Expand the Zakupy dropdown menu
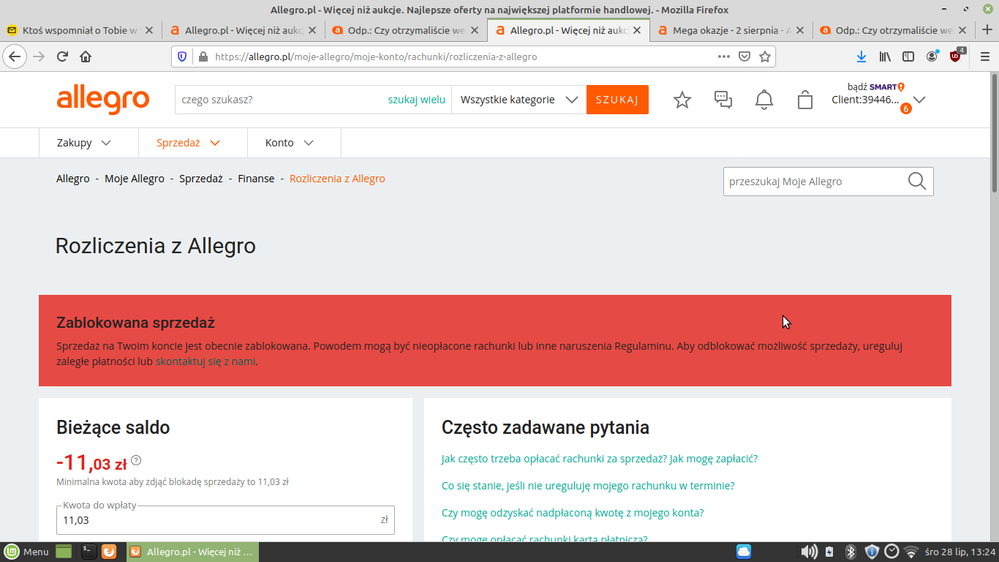This screenshot has height=562, width=999. tap(83, 143)
